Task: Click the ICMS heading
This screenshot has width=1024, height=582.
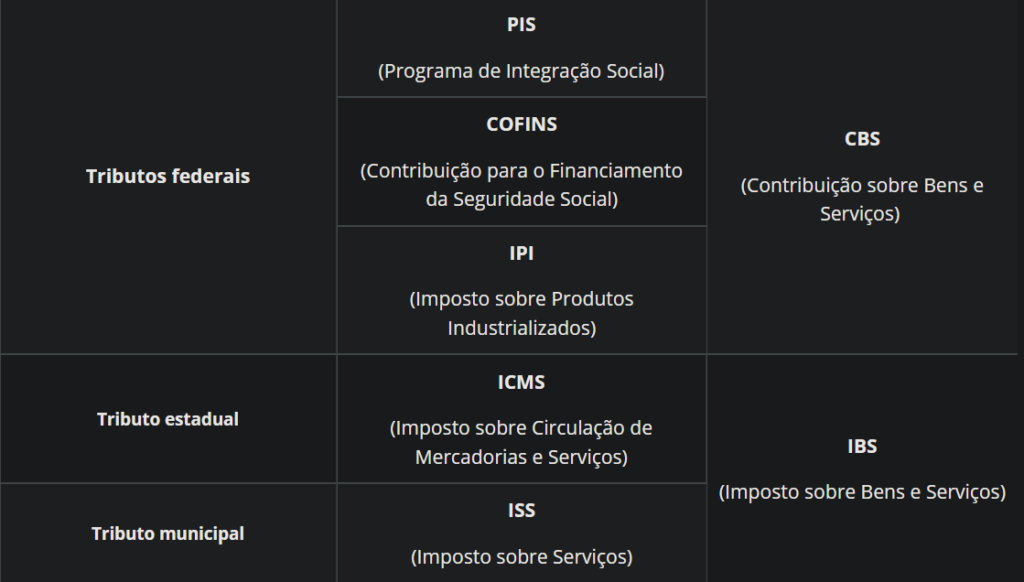Action: coord(521,382)
